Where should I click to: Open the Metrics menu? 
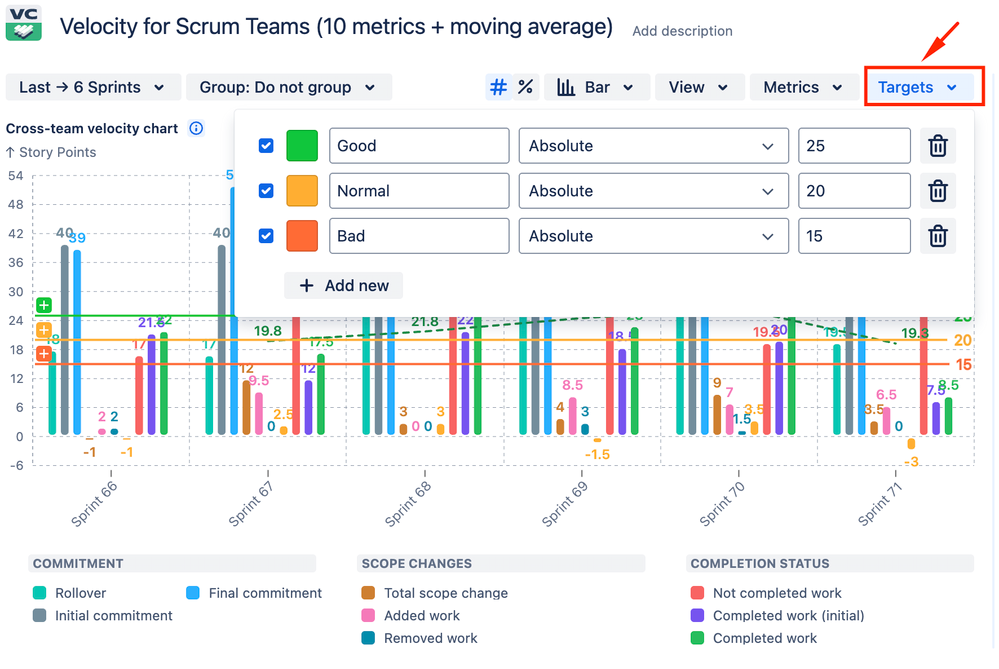[x=803, y=87]
